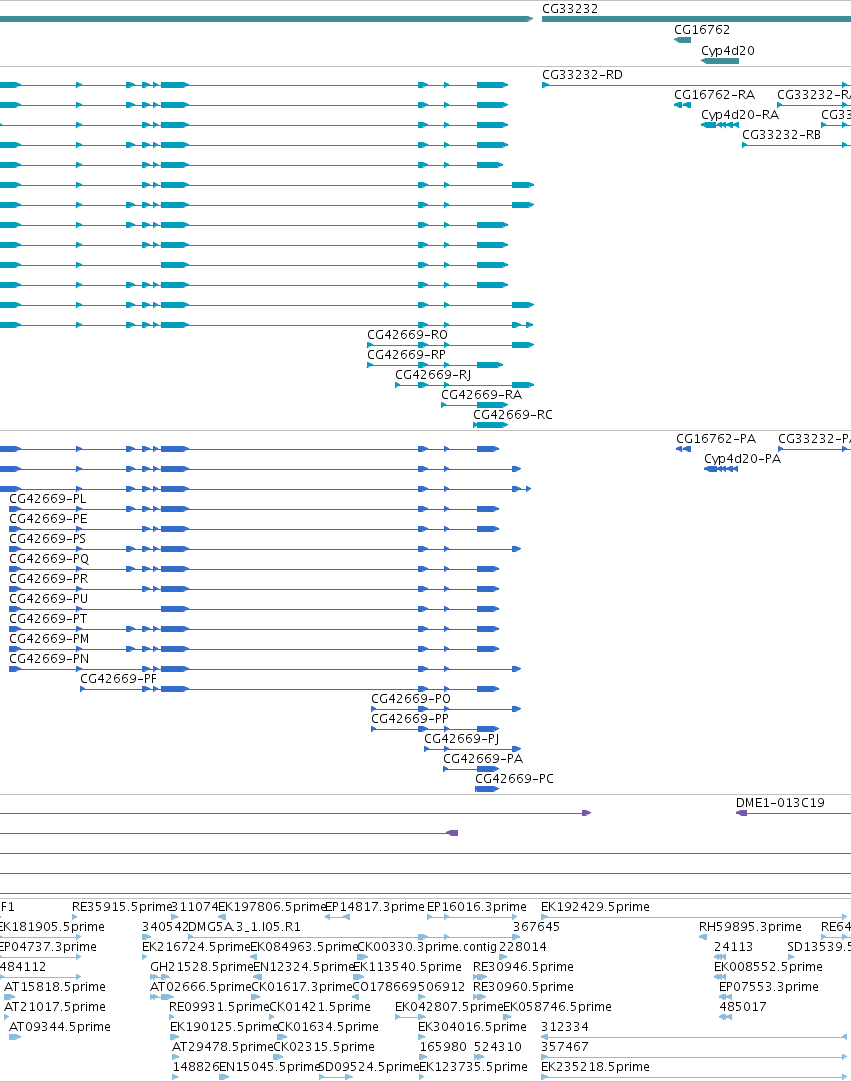851x1082 pixels.
Task: Click the 357467 feature label
Action: (x=565, y=1047)
